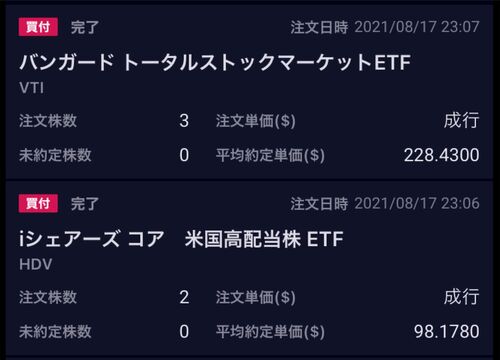Screen dimensions: 500x360
Task: Tap the 成行 order type for VTI
Action: pyautogui.click(x=462, y=120)
